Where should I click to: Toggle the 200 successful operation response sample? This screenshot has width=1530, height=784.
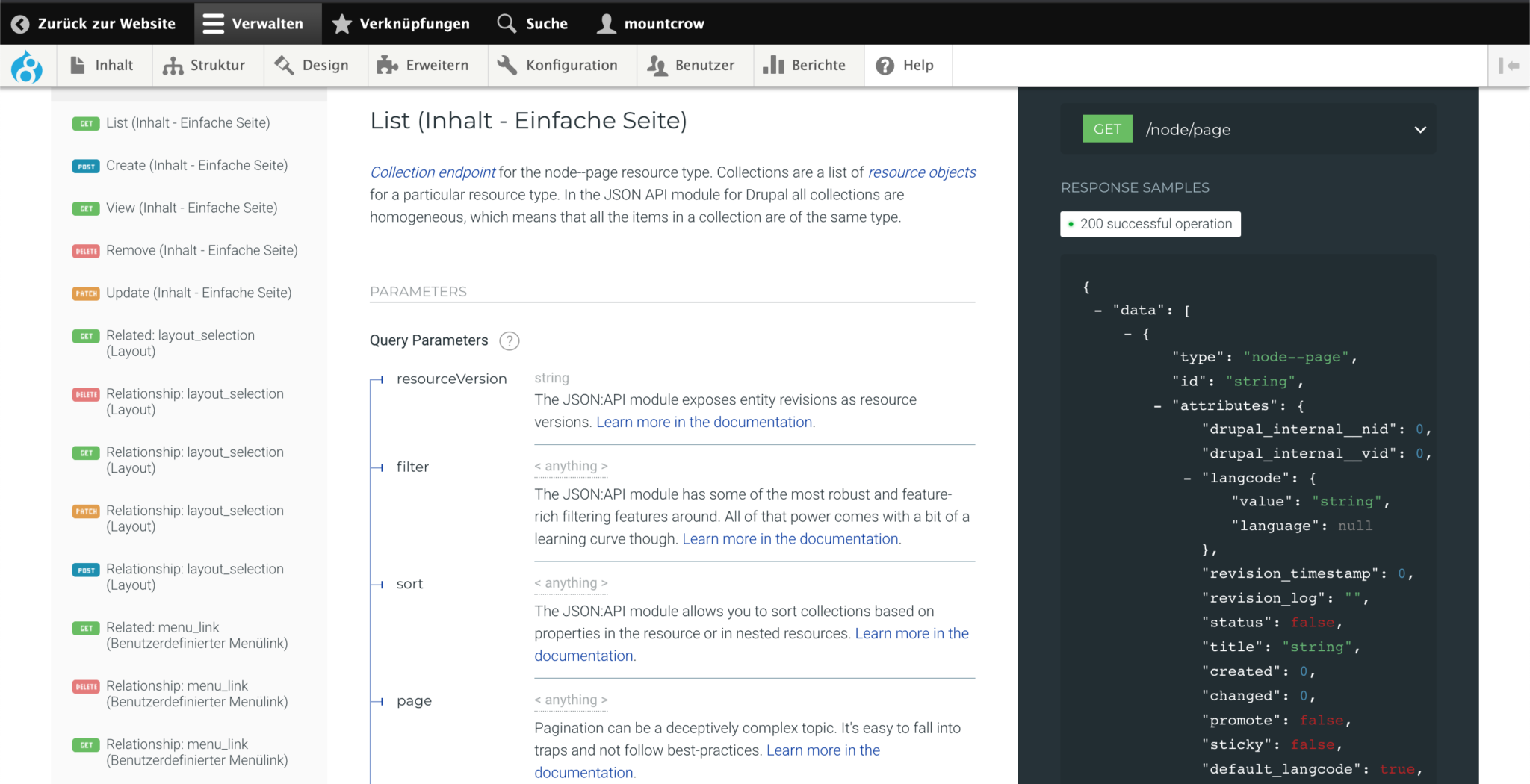(1150, 223)
